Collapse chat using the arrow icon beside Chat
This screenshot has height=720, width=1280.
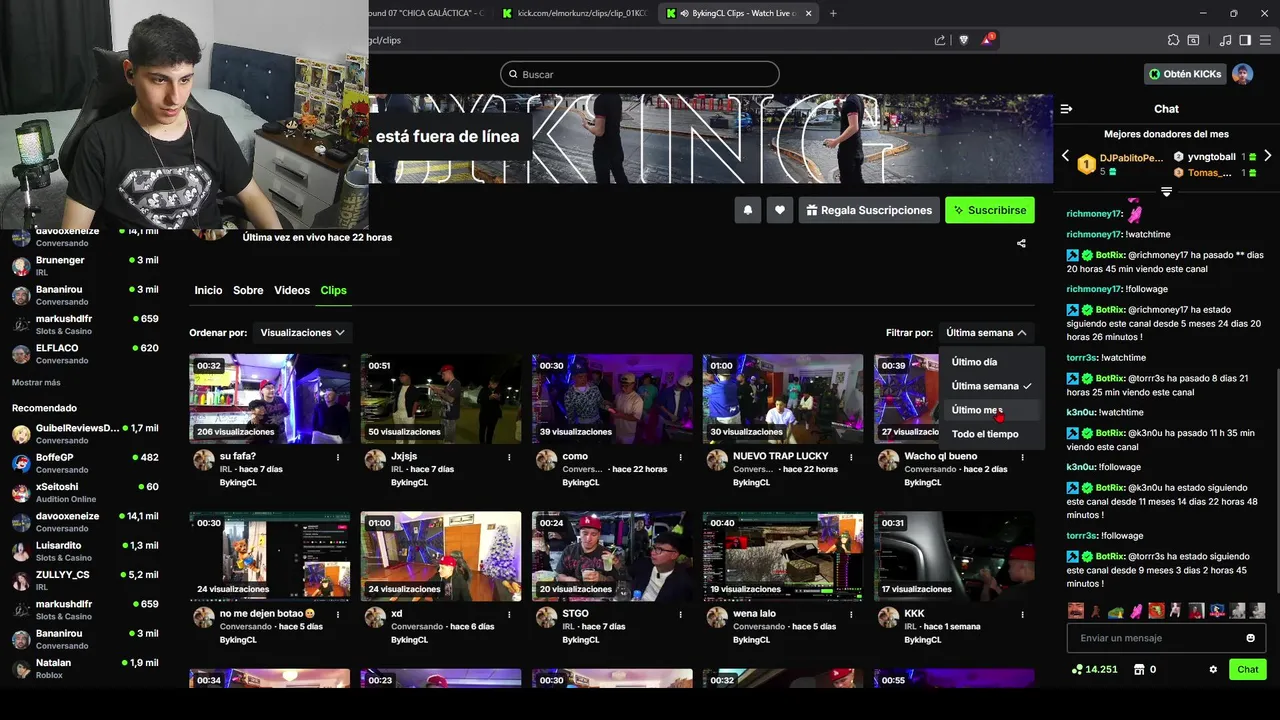click(1066, 109)
